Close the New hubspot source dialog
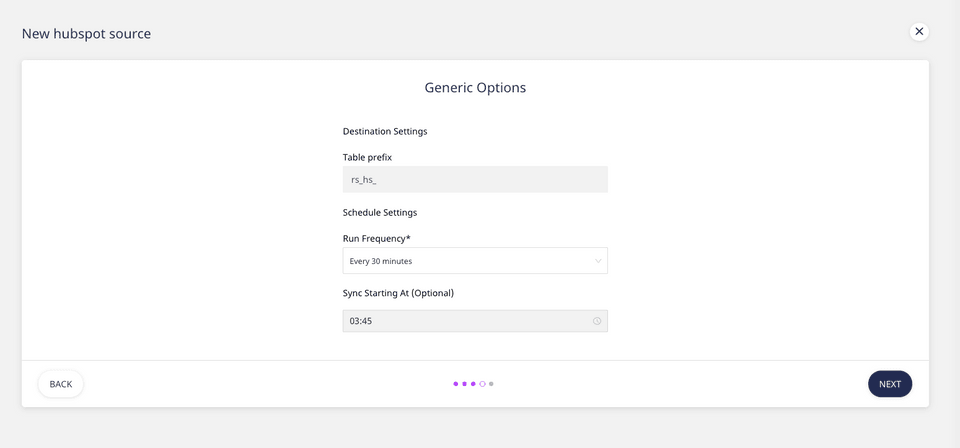This screenshot has width=960, height=448. pyautogui.click(x=919, y=31)
